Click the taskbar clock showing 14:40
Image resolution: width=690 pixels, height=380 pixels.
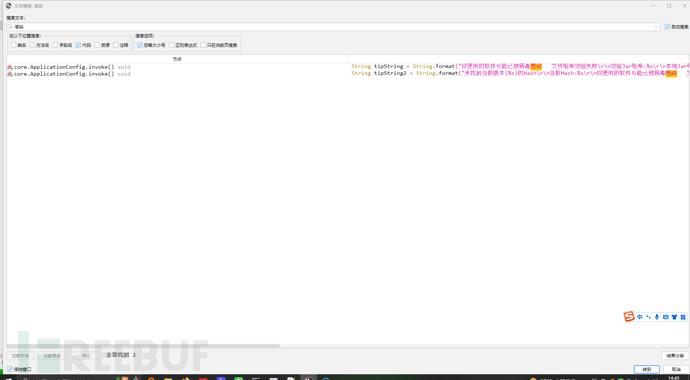[673, 378]
